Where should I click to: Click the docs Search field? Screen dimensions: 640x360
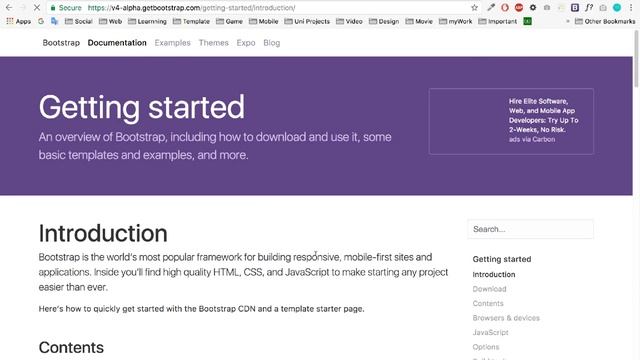(x=530, y=229)
